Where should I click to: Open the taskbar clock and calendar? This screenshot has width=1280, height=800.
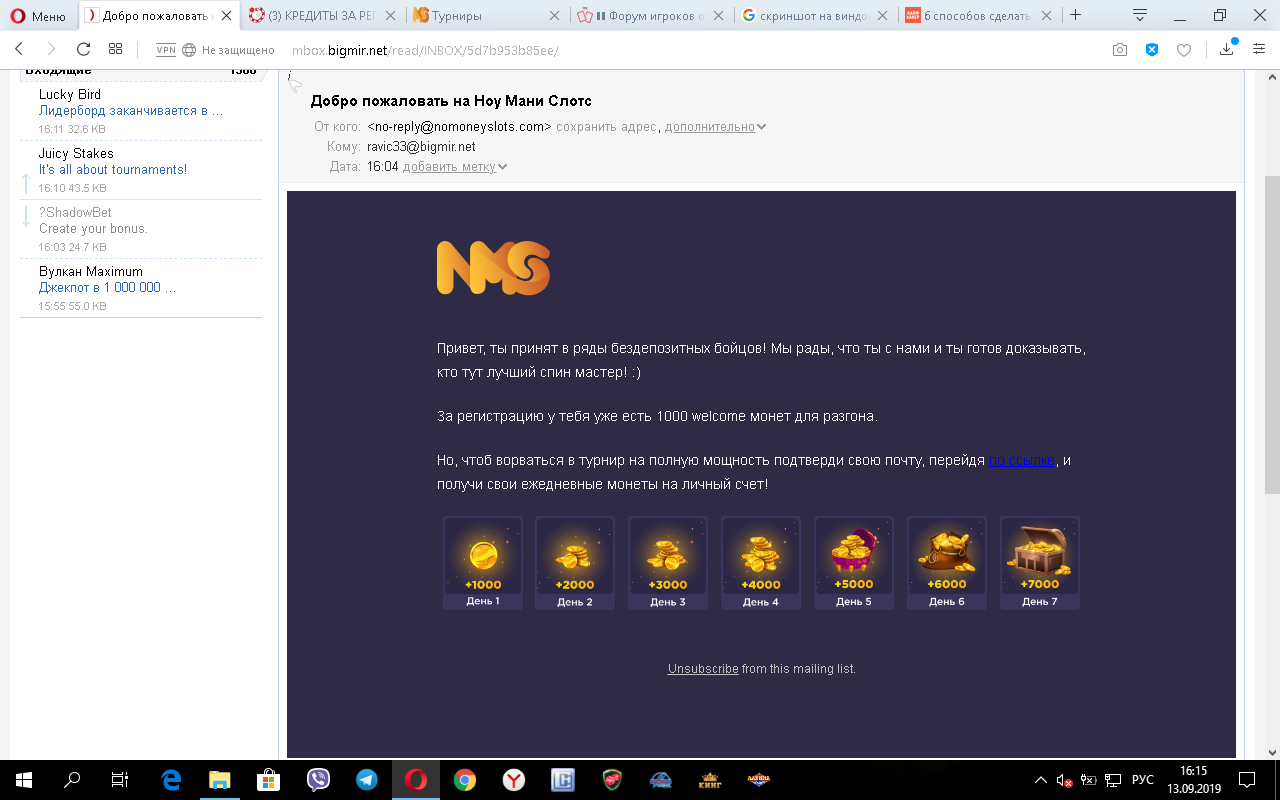pyautogui.click(x=1194, y=780)
